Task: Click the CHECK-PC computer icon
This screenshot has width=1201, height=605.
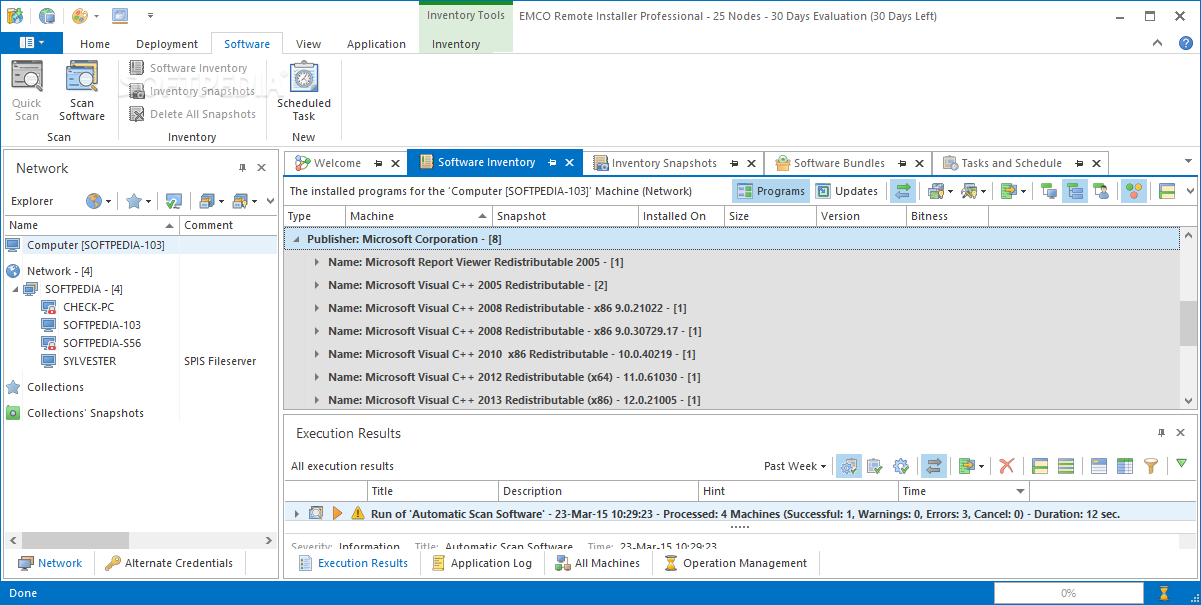Action: (49, 307)
